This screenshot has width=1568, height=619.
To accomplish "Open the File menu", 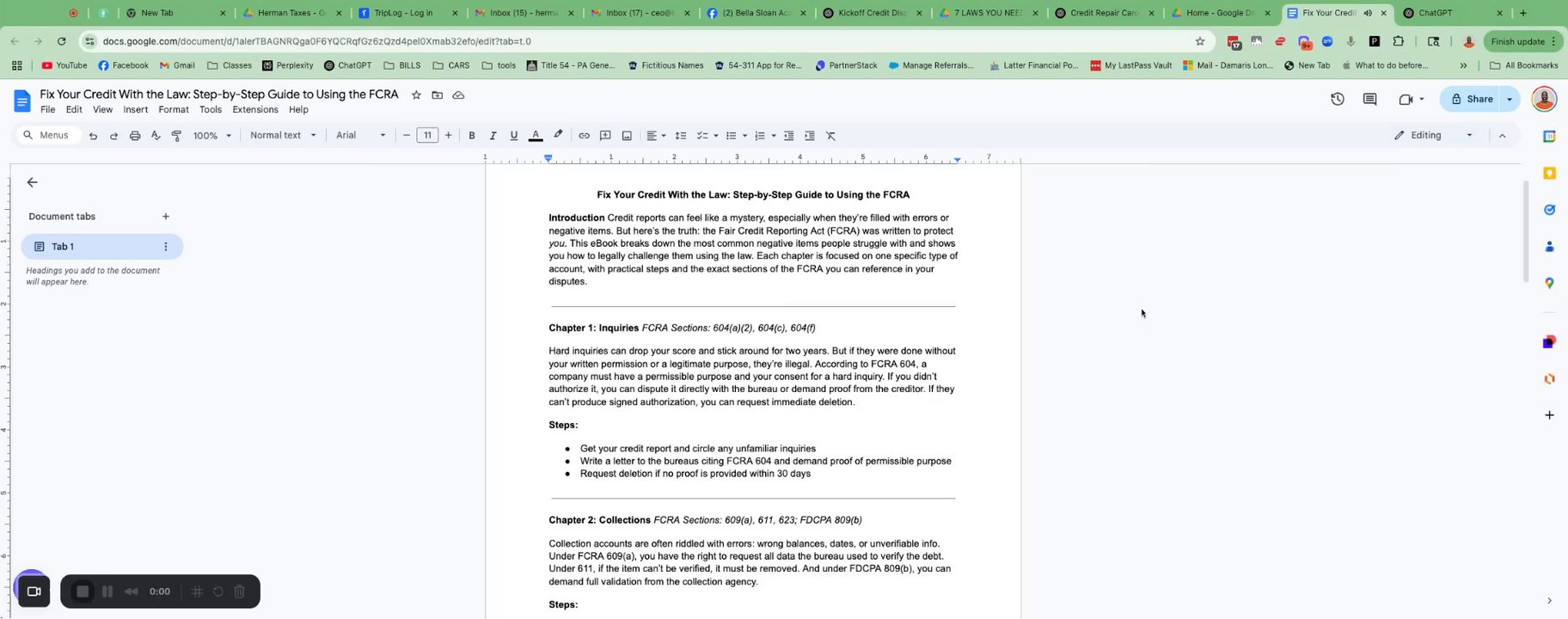I will click(47, 110).
